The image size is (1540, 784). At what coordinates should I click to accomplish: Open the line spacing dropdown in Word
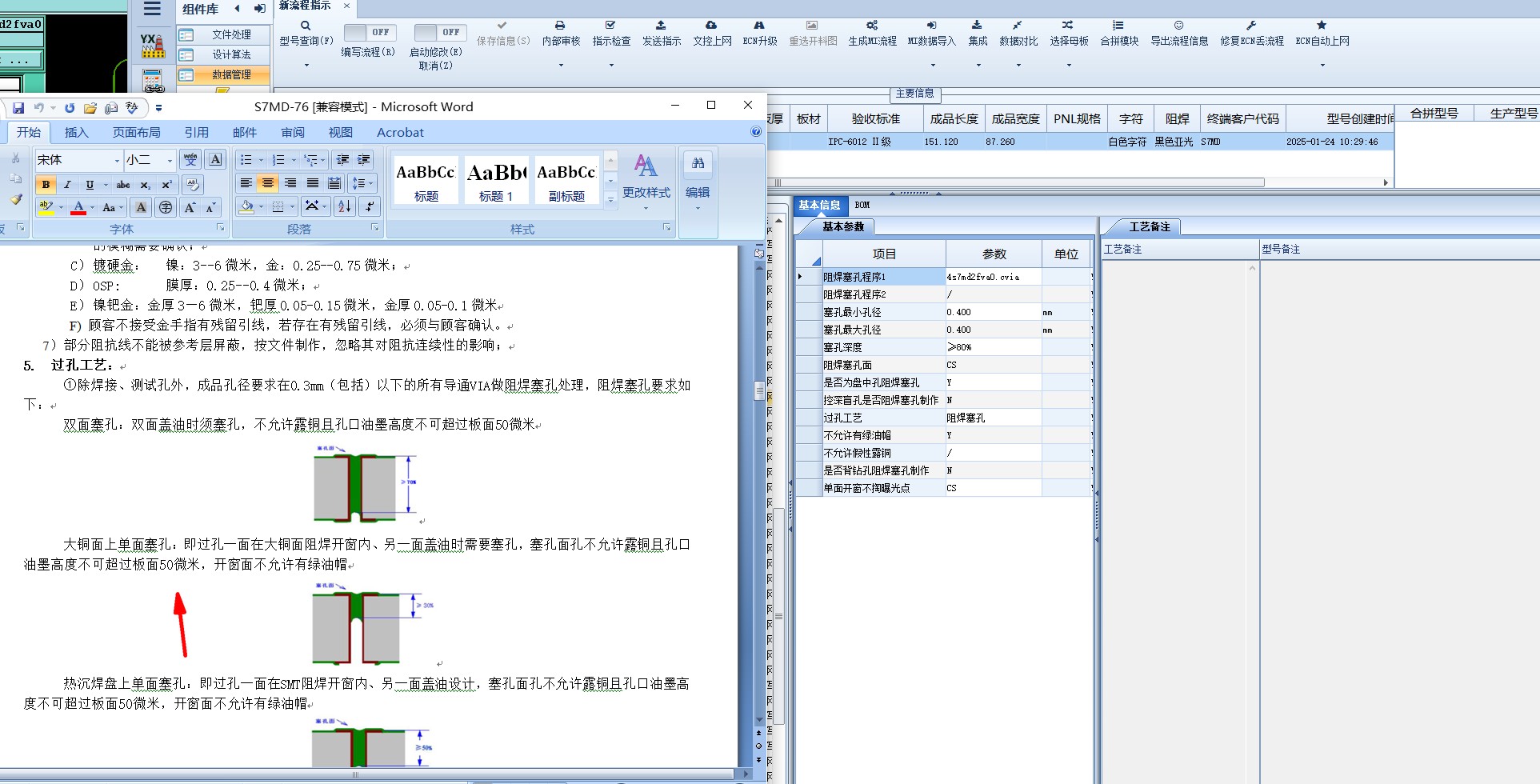pyautogui.click(x=362, y=183)
